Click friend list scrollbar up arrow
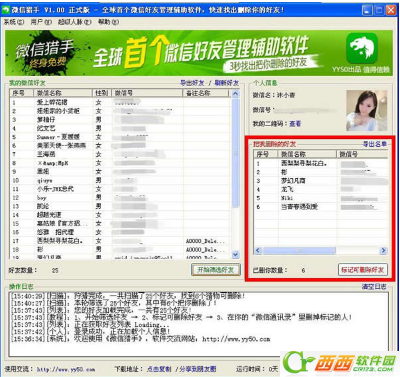The height and width of the screenshot is (377, 400). [x=235, y=94]
